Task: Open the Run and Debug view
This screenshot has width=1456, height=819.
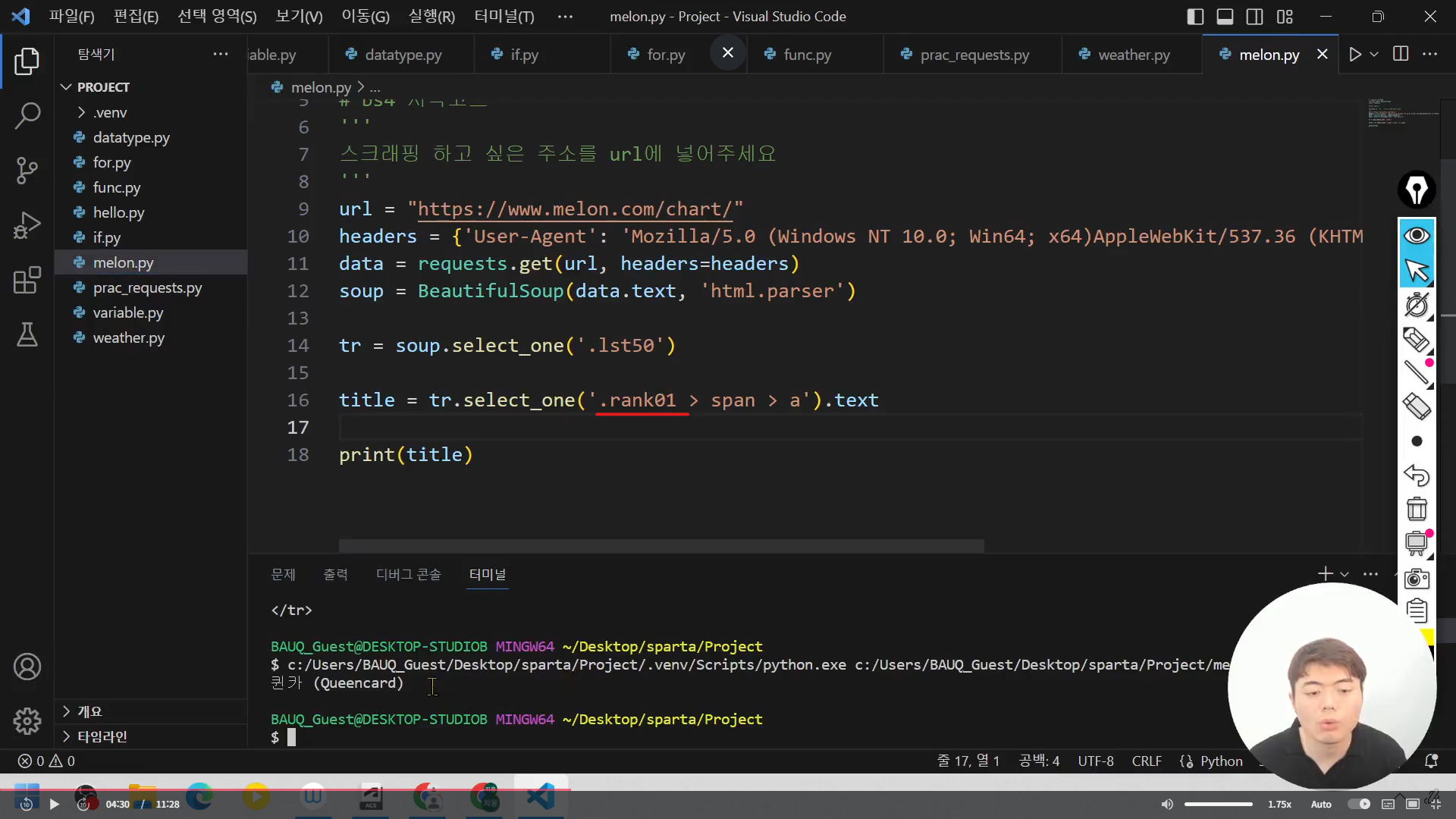Action: 27,225
